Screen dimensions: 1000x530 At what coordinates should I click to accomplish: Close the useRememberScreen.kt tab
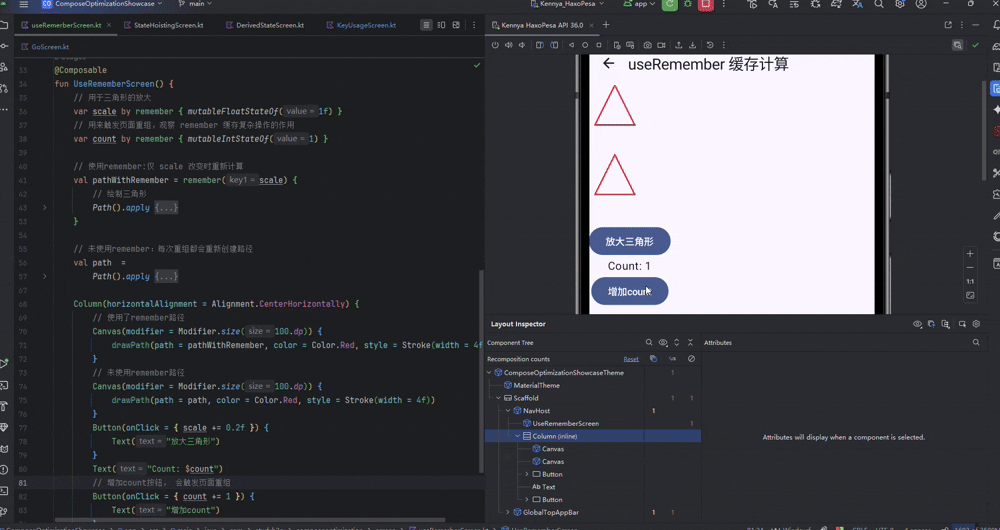109,26
